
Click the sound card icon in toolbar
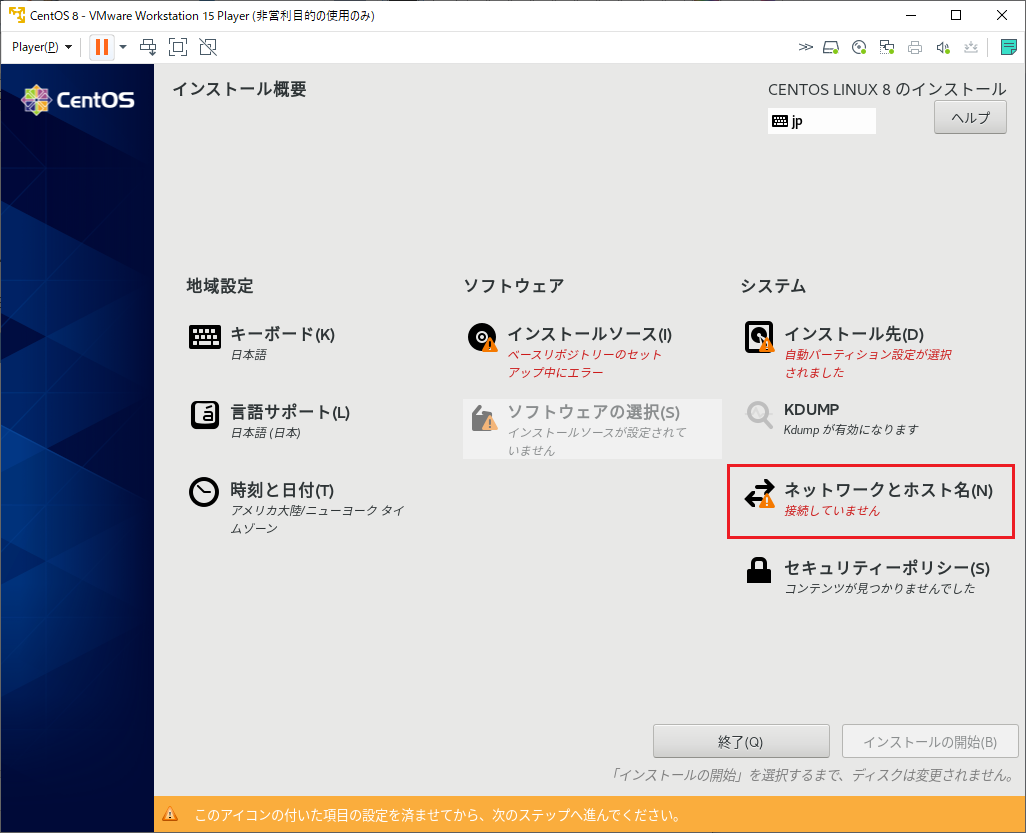(x=942, y=47)
